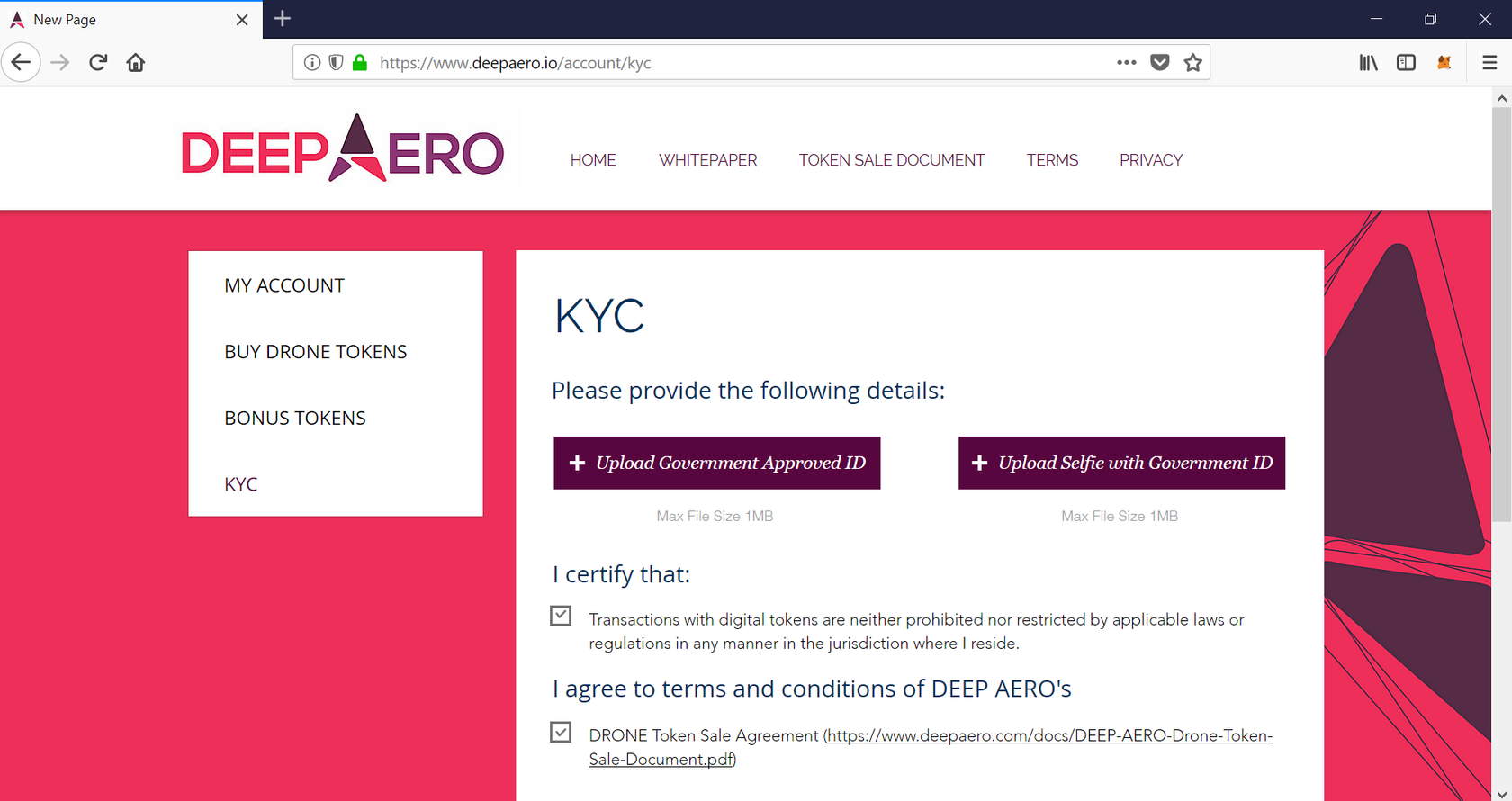
Task: Select KYC in the sidebar
Action: [x=241, y=484]
